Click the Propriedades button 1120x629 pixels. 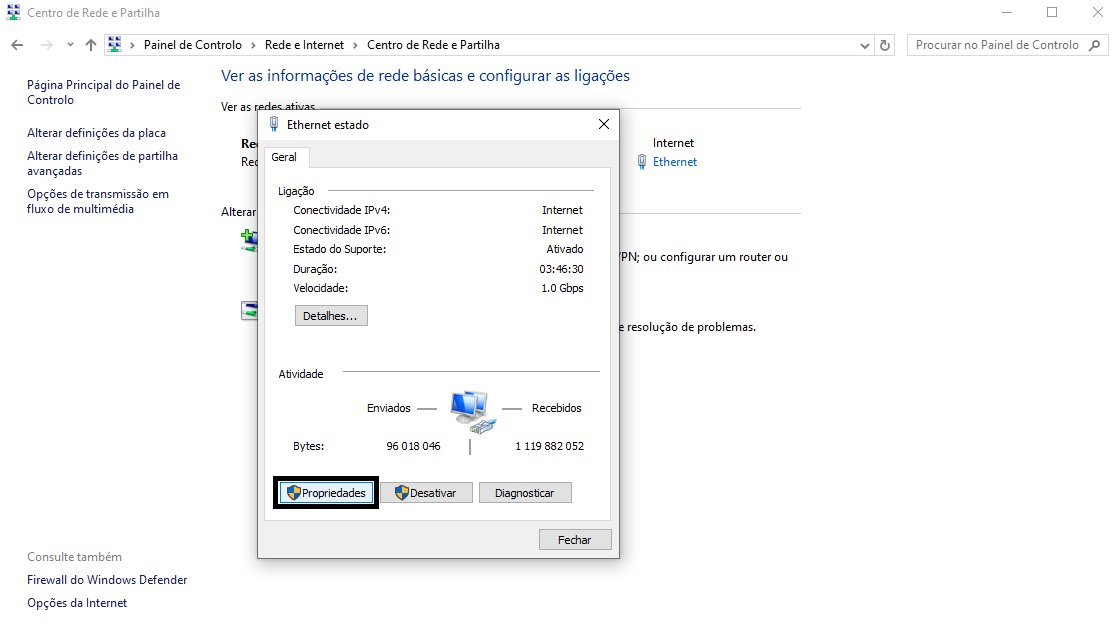(325, 493)
